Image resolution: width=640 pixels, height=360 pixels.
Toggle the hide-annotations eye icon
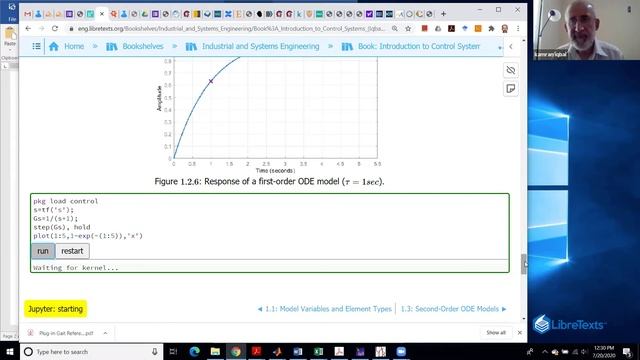coord(511,70)
